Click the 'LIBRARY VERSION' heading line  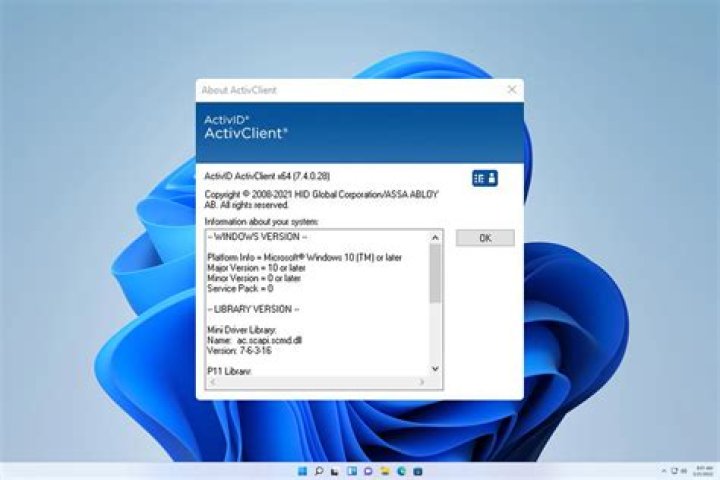click(253, 309)
